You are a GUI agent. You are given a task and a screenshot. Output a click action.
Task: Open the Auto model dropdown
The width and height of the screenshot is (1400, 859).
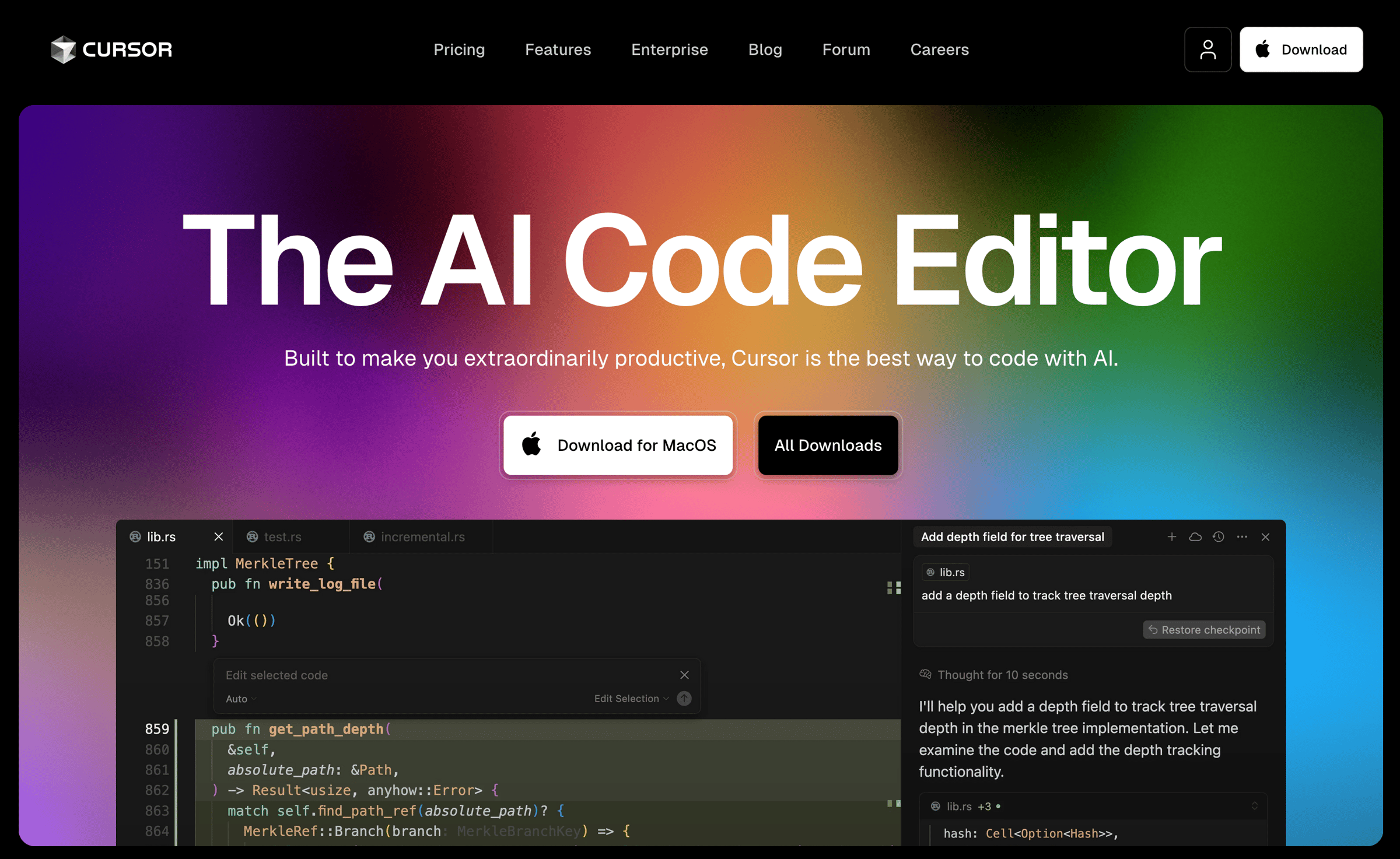point(241,699)
